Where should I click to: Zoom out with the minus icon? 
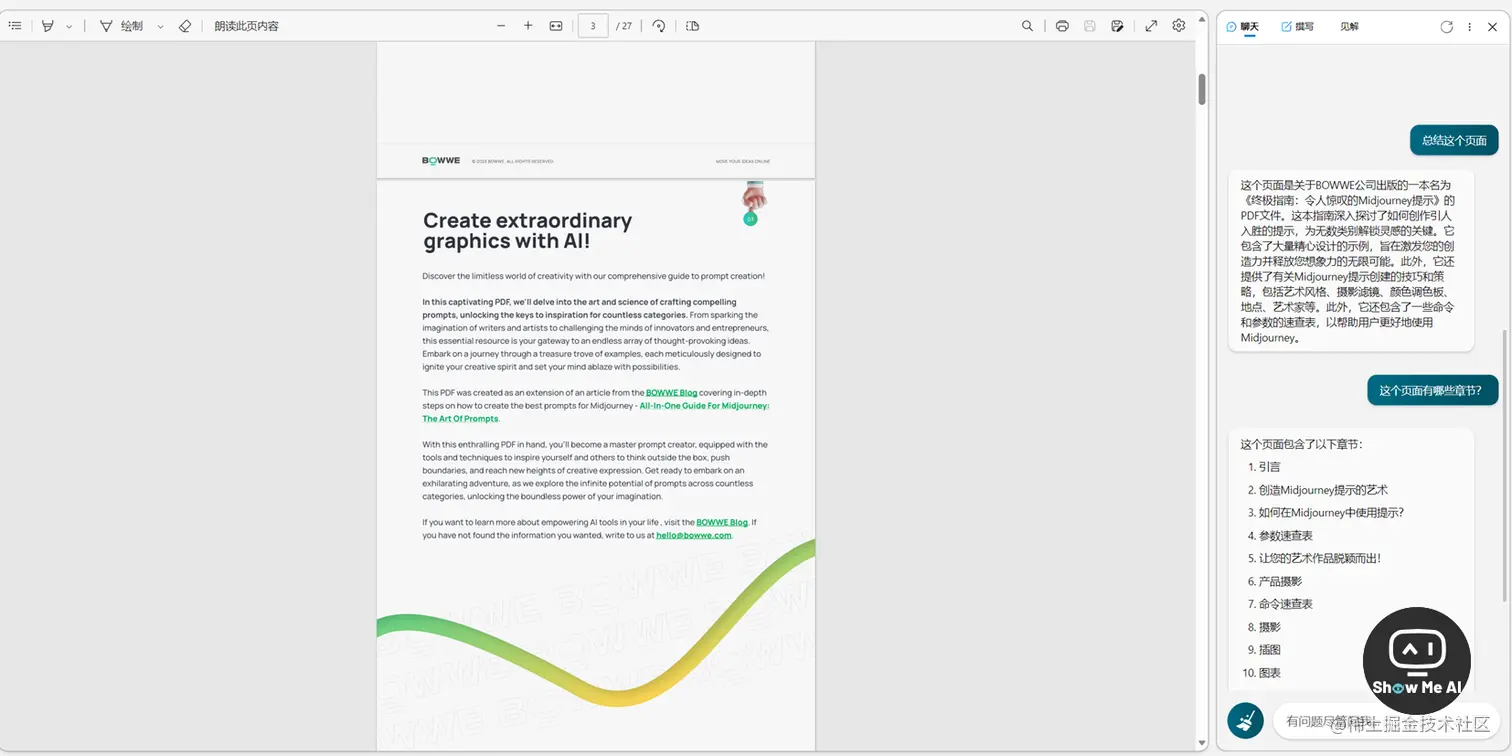tap(501, 26)
